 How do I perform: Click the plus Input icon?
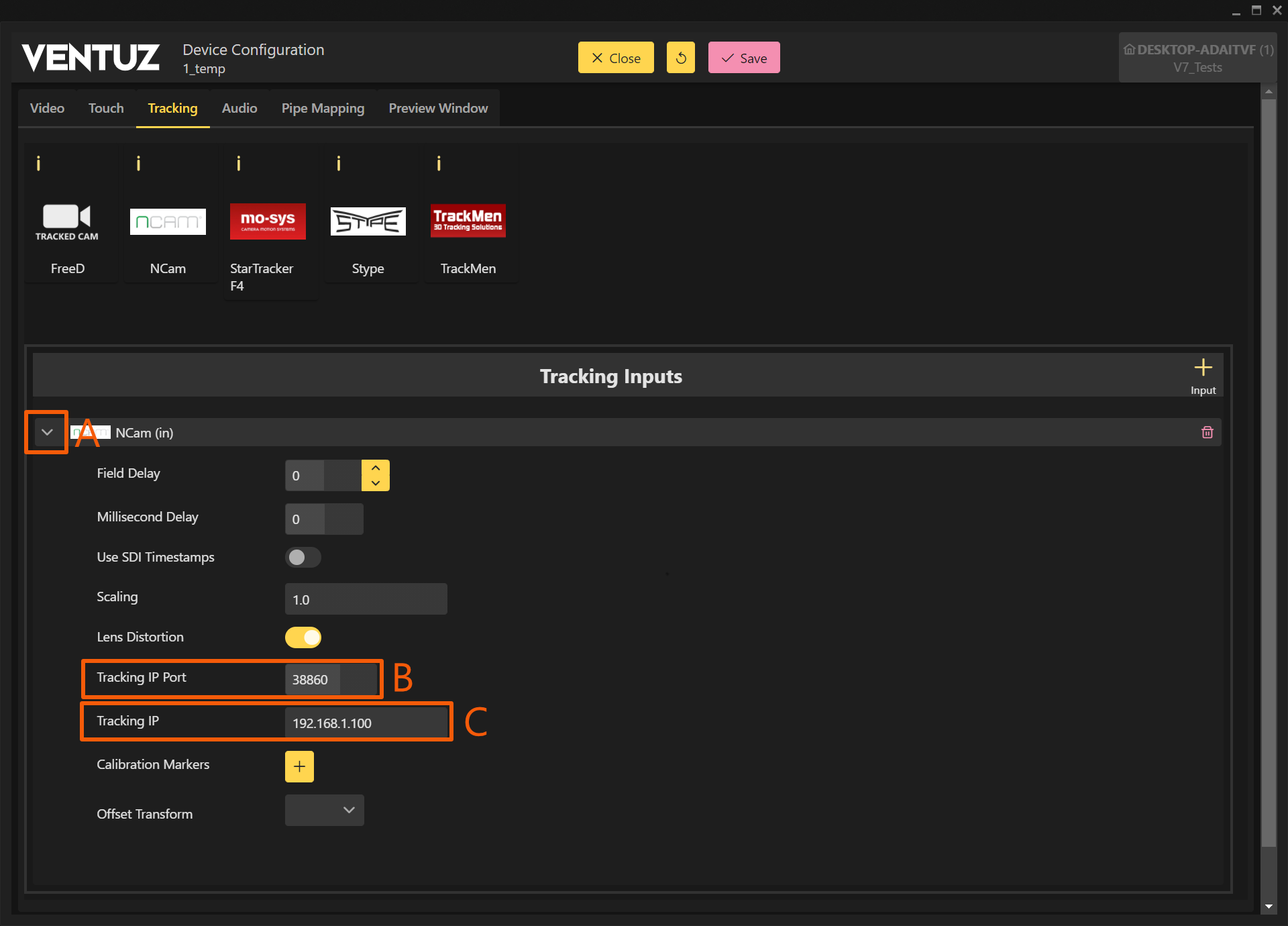pyautogui.click(x=1203, y=368)
